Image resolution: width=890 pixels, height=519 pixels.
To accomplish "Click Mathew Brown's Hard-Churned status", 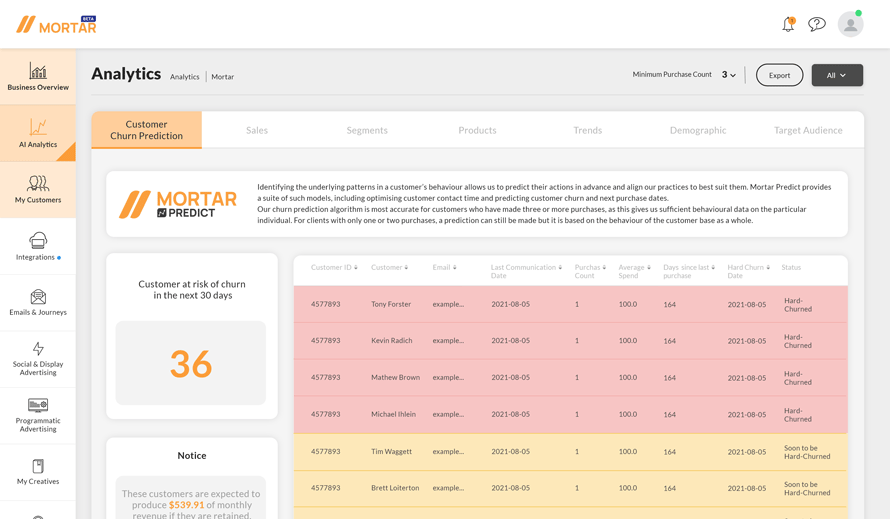I will click(x=798, y=378).
